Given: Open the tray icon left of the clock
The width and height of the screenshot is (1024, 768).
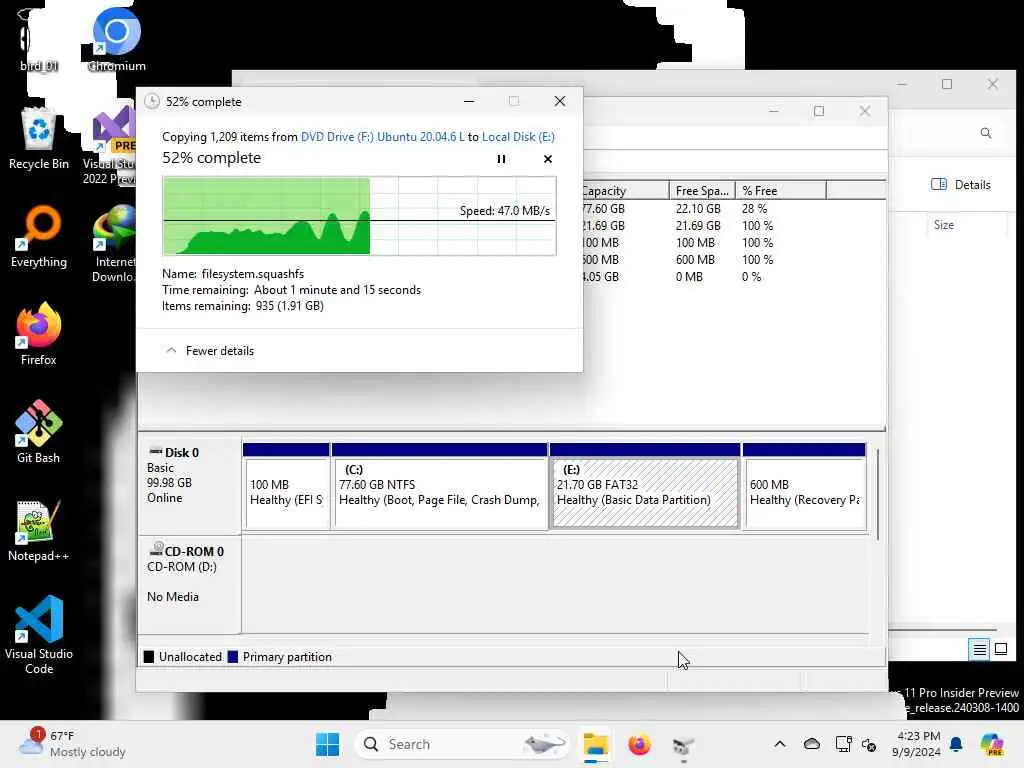Looking at the screenshot, I should point(869,744).
